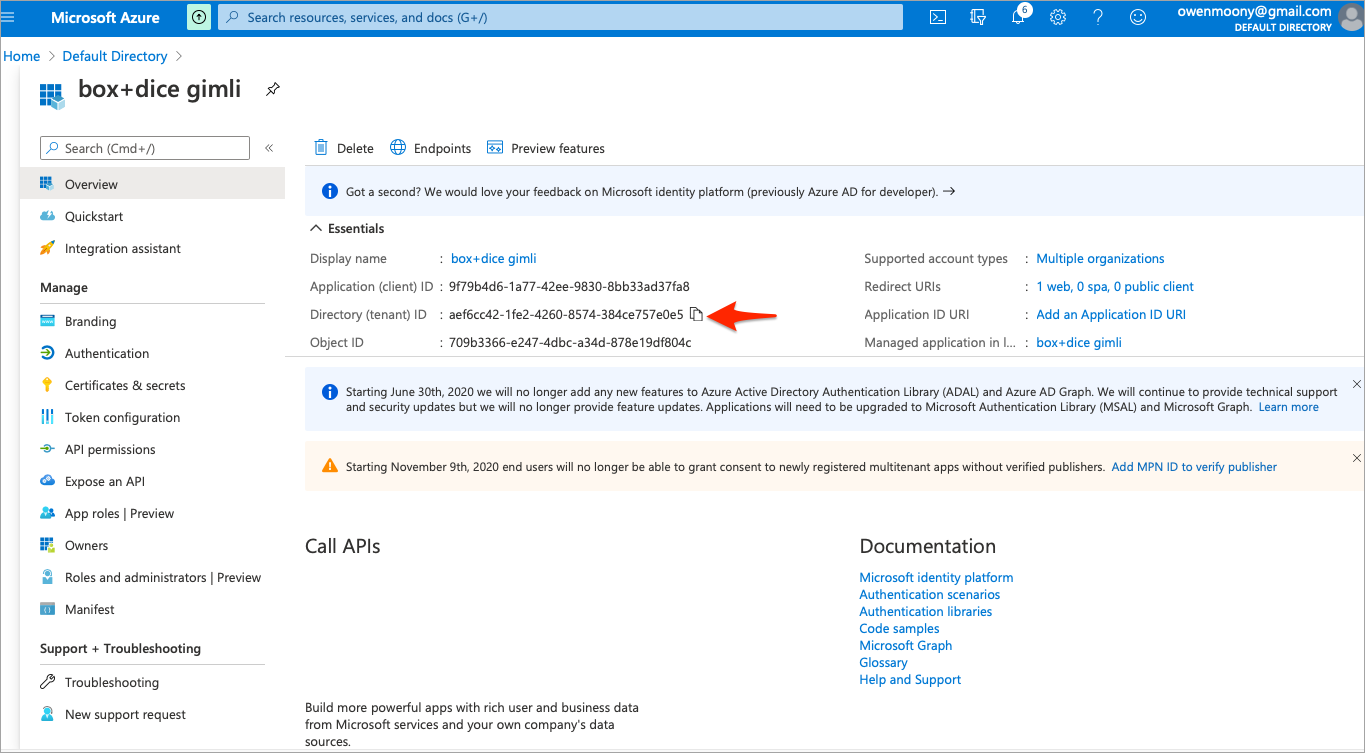Screen dimensions: 1365x753
Task: Click the box+dice gimli display name link
Action: tap(494, 258)
